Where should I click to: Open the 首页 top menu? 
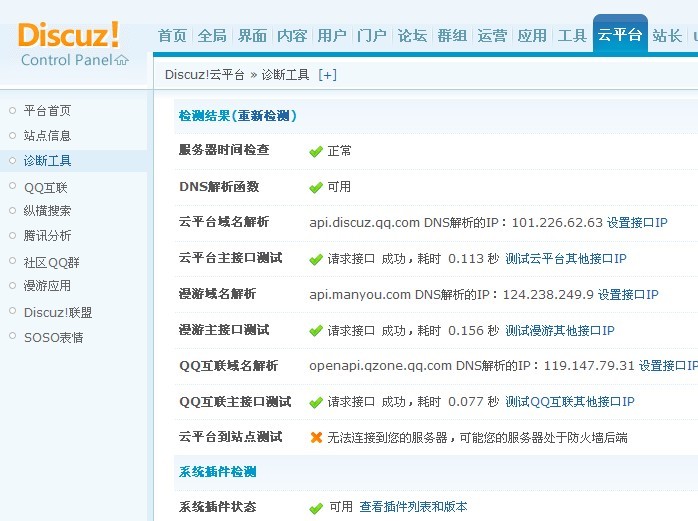[x=172, y=36]
